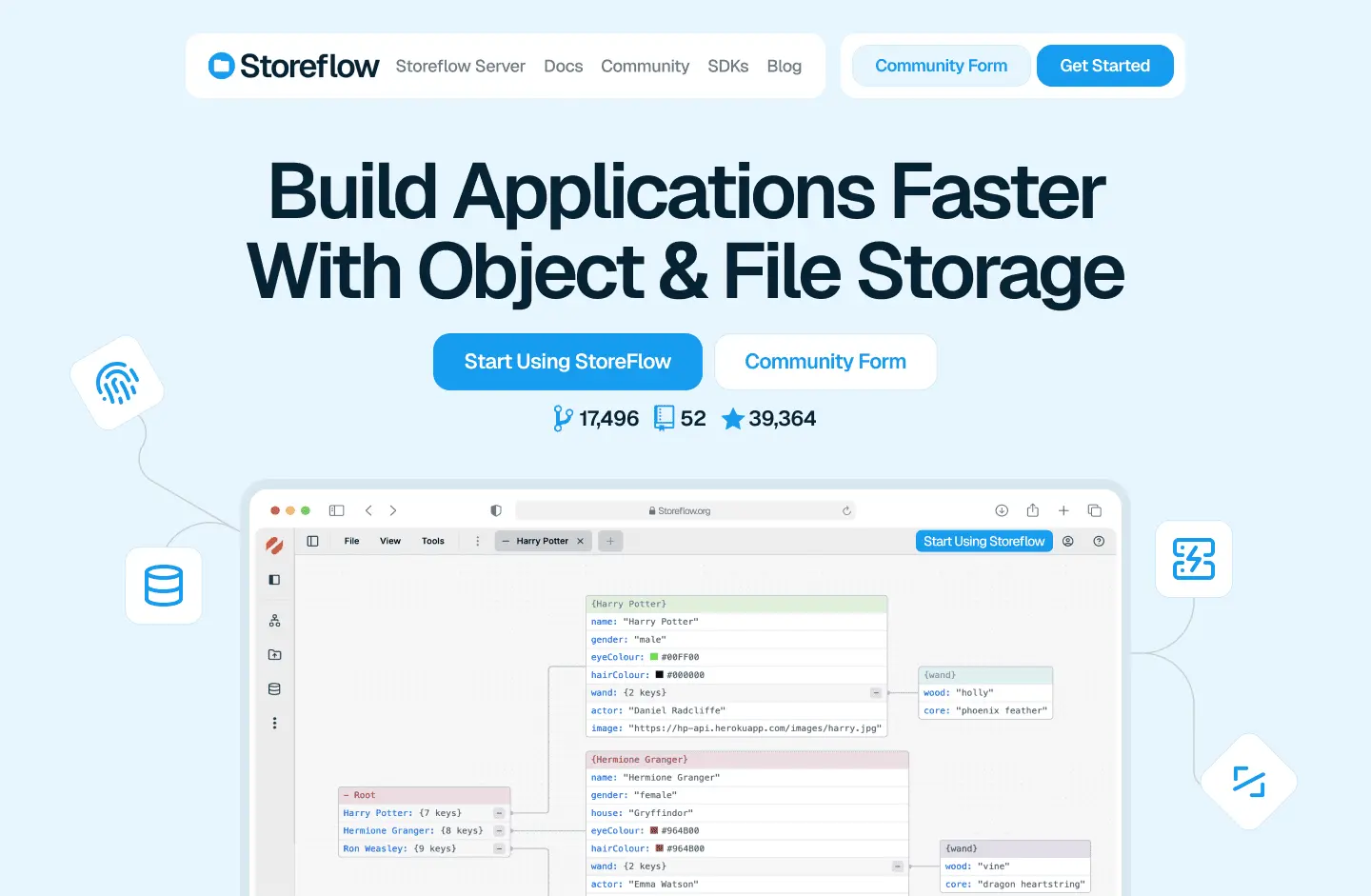Image resolution: width=1371 pixels, height=896 pixels.
Task: Click the database floating icon card
Action: pos(164,586)
